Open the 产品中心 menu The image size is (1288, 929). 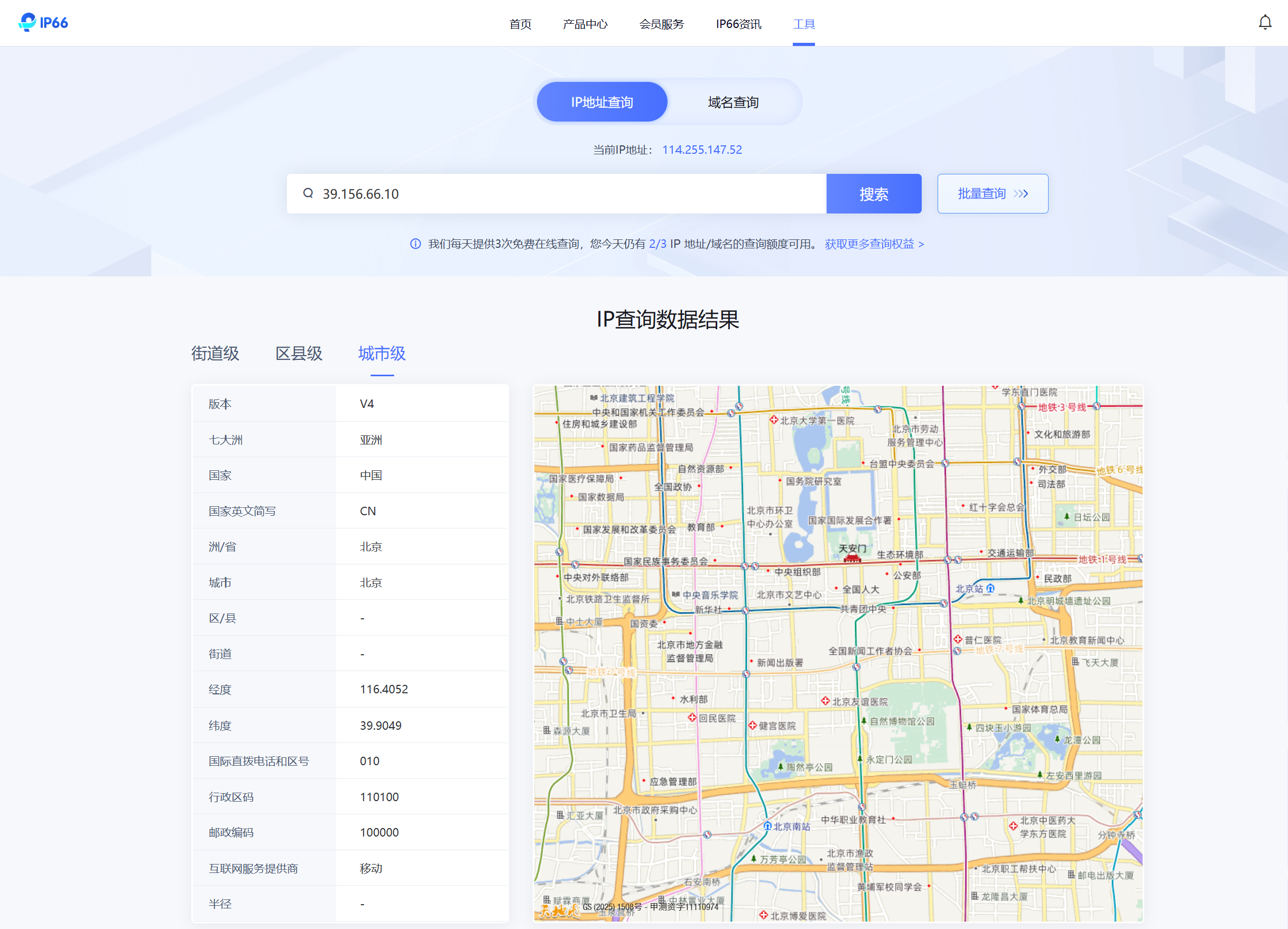pos(585,24)
